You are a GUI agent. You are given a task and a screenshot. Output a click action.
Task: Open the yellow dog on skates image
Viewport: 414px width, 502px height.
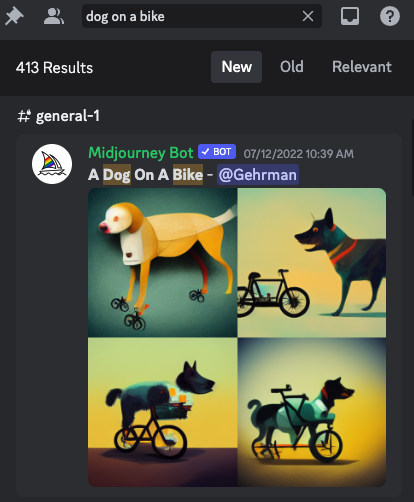click(162, 262)
